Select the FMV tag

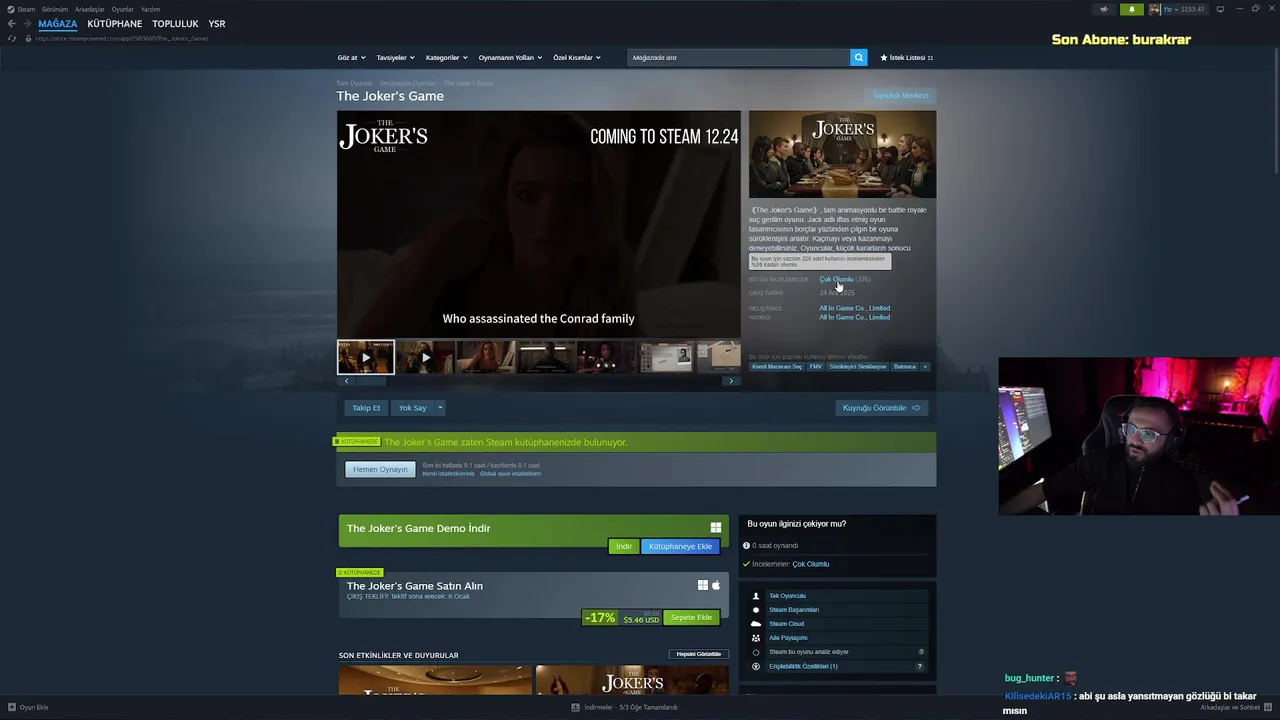click(816, 366)
